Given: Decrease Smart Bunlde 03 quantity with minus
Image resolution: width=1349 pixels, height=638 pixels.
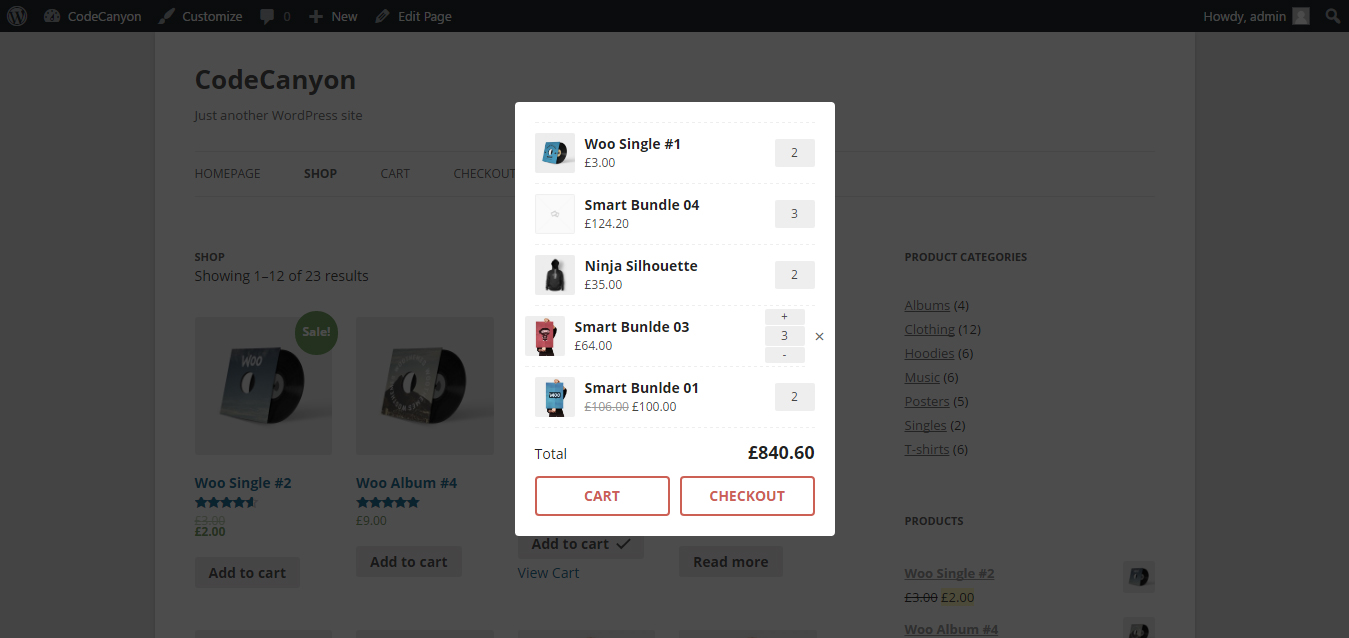Looking at the screenshot, I should pyautogui.click(x=784, y=355).
